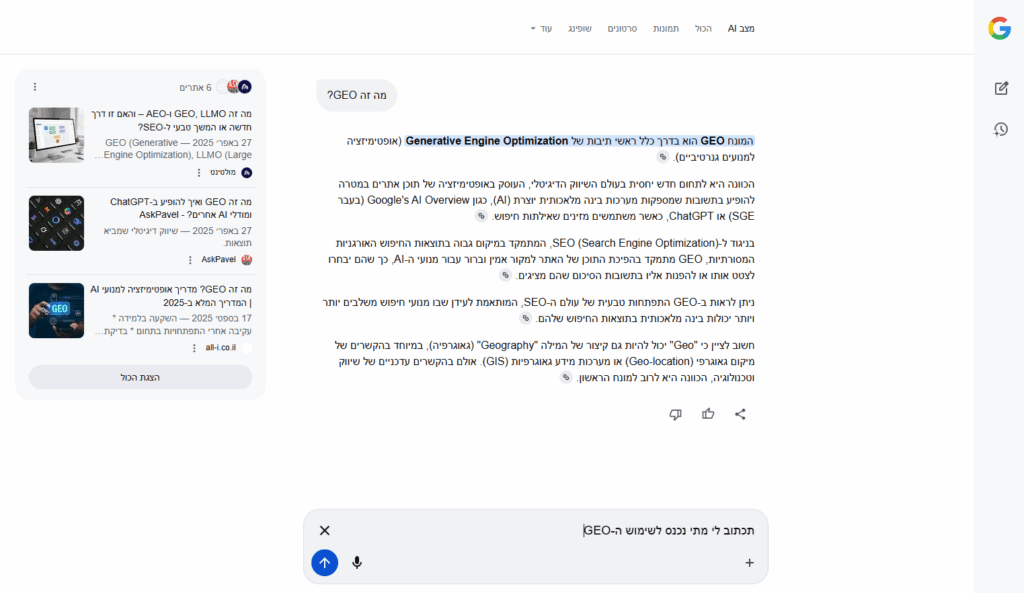Viewport: 1024px width, 593px height.
Task: Open citation link after ChatGPT paragraph
Action: pyautogui.click(x=481, y=216)
